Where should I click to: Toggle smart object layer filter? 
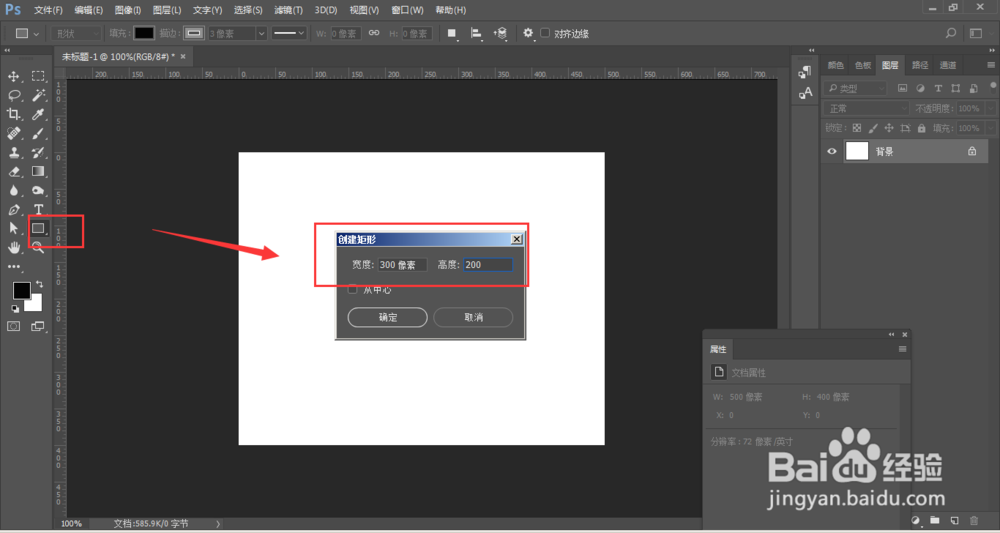[x=973, y=89]
